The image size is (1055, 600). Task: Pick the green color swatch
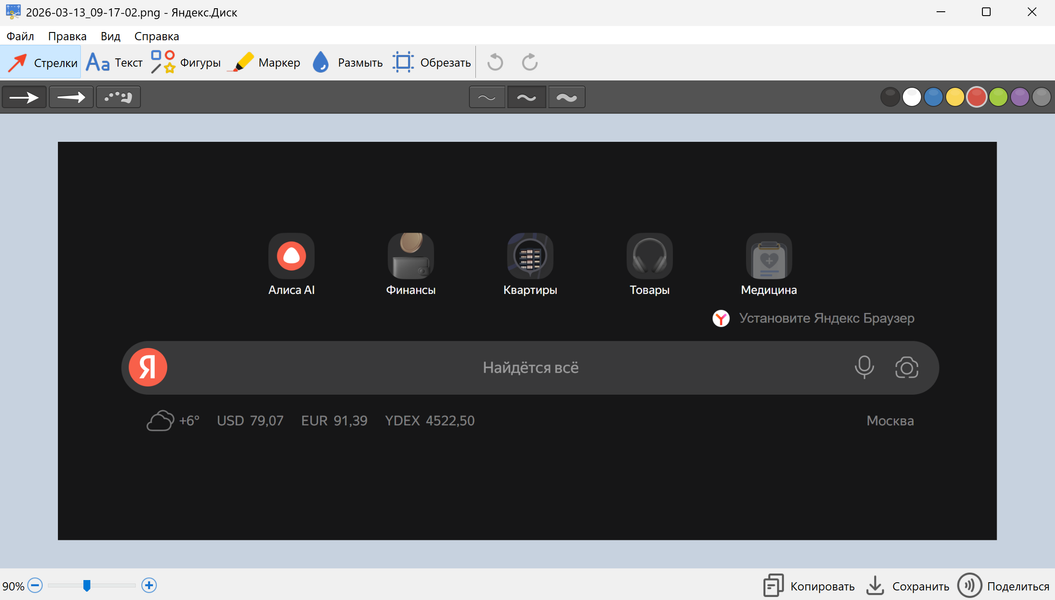pyautogui.click(x=998, y=98)
